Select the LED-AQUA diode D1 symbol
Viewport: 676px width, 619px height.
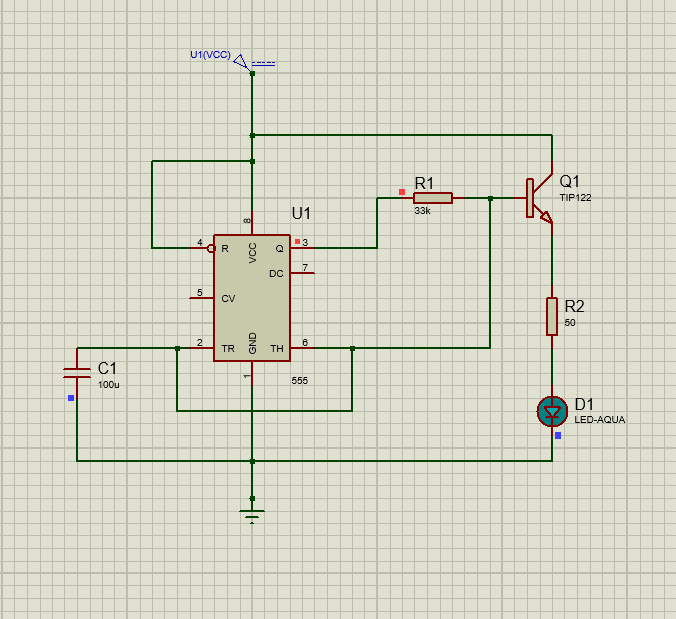[x=552, y=411]
